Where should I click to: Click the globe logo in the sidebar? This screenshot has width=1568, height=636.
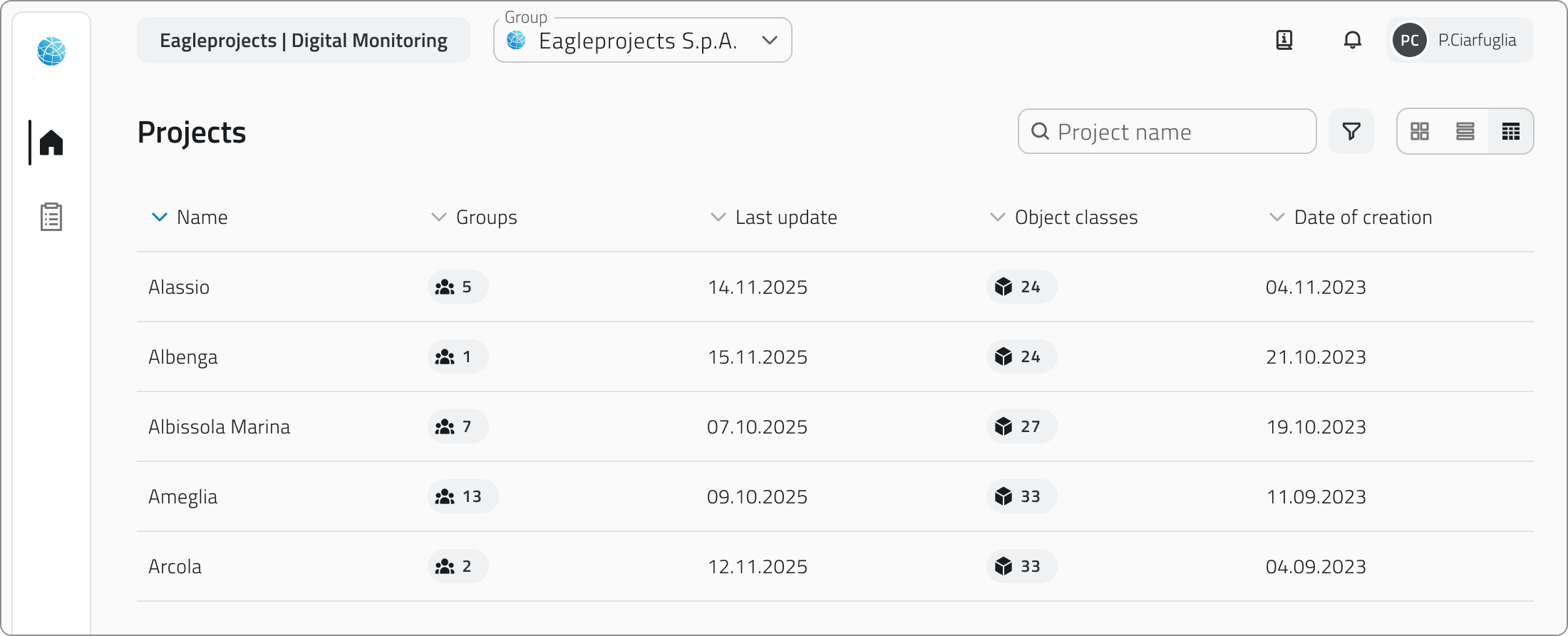coord(51,51)
